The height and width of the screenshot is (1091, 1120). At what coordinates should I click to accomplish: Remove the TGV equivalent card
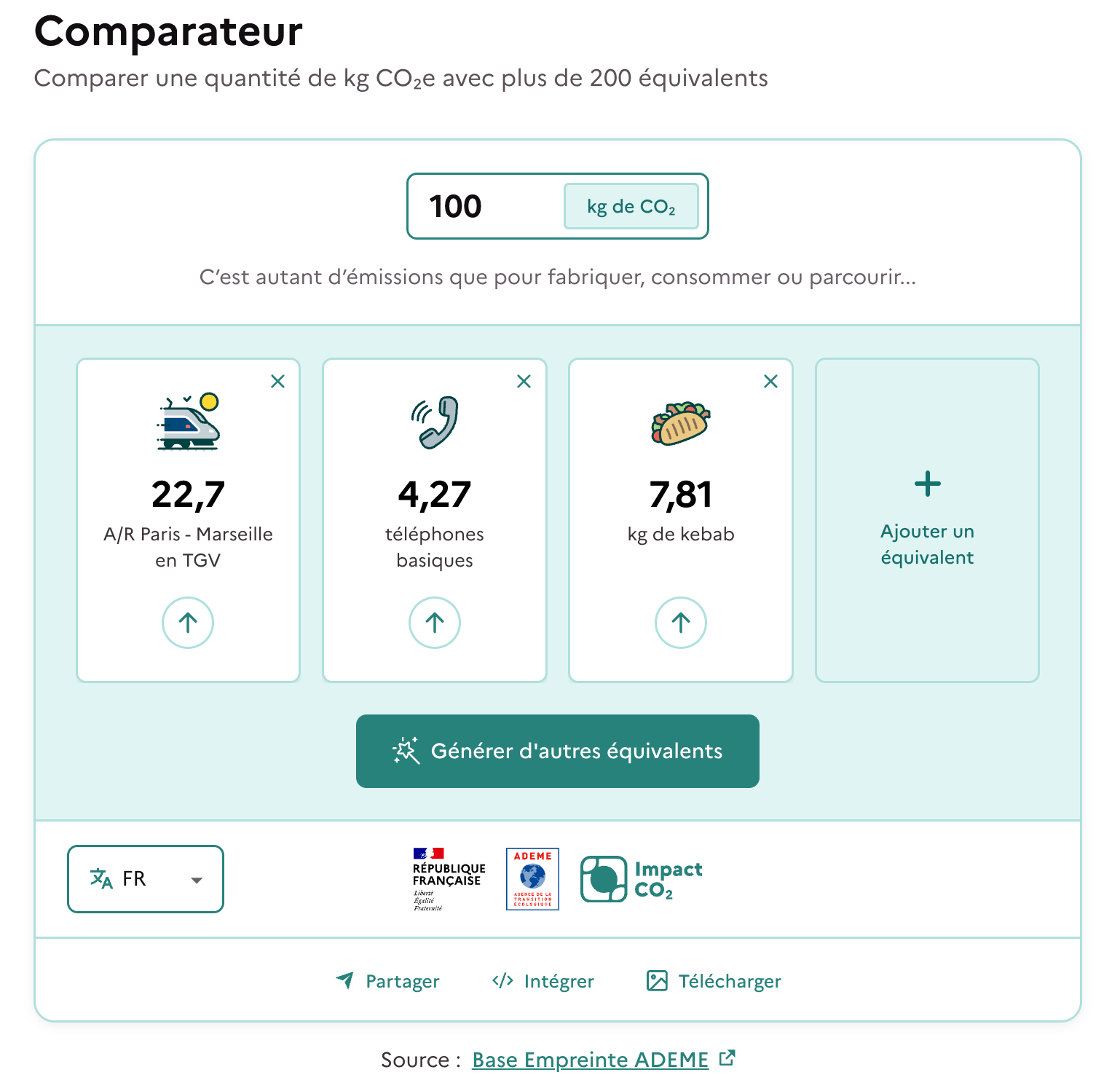pos(277,381)
